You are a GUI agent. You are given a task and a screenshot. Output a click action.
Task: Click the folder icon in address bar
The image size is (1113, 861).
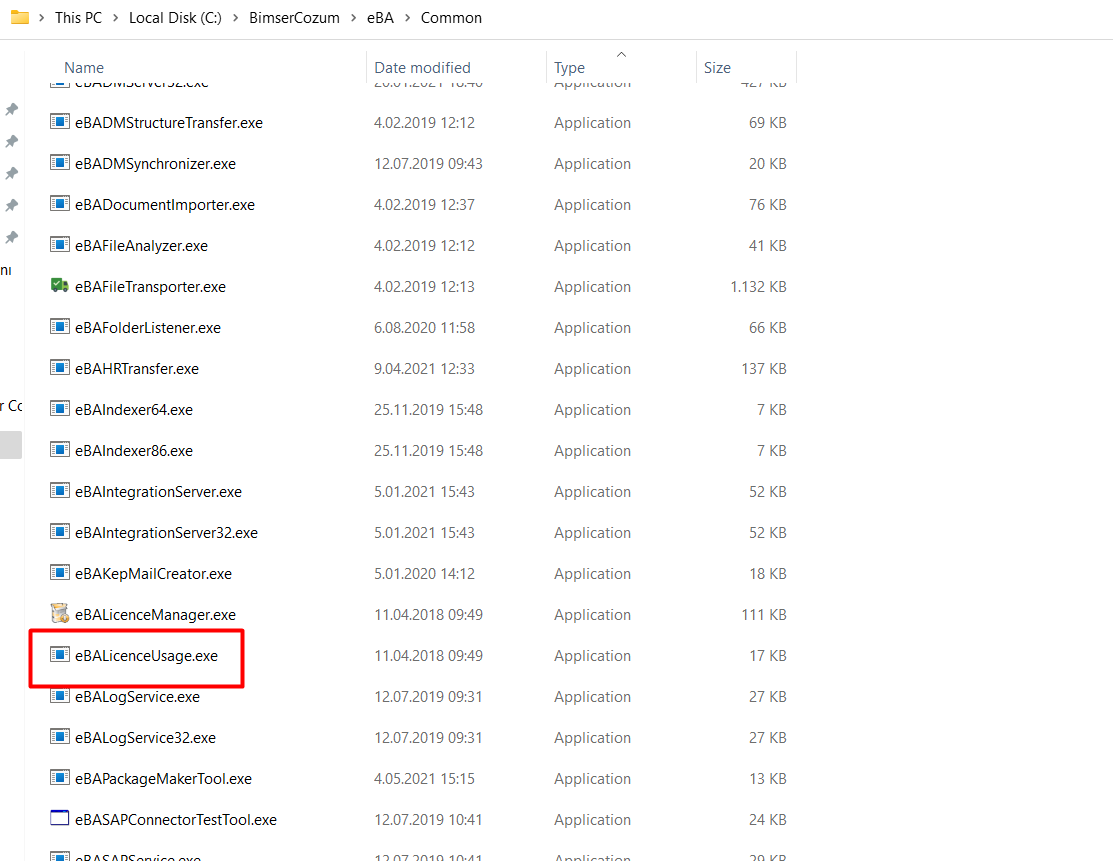[x=19, y=17]
